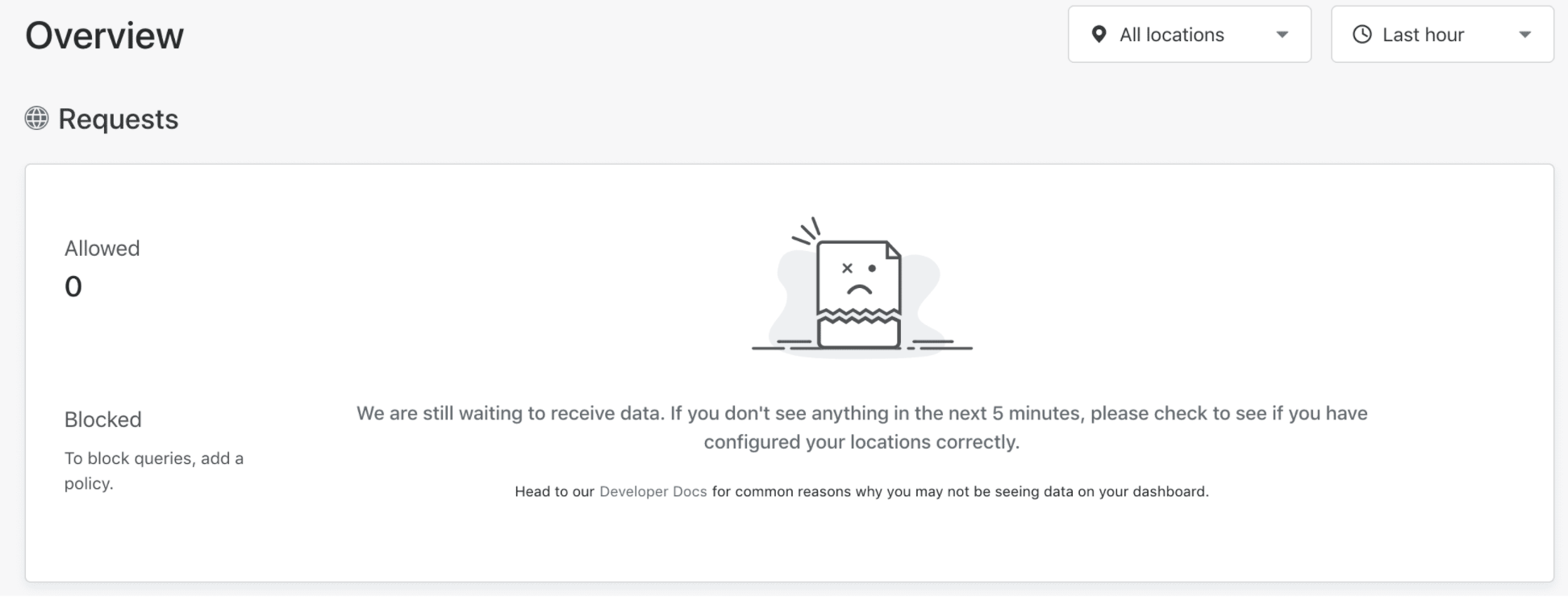Click the Overview page heading
1568x597 pixels.
click(104, 35)
